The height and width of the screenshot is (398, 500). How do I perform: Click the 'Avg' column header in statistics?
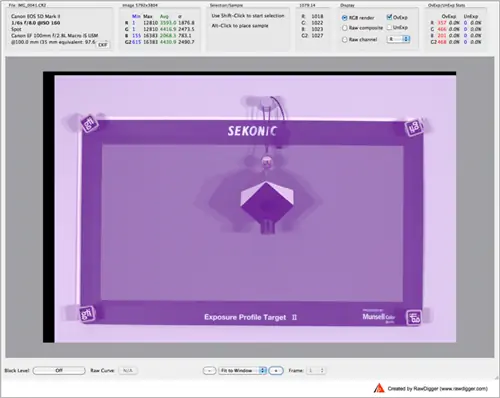pyautogui.click(x=164, y=16)
